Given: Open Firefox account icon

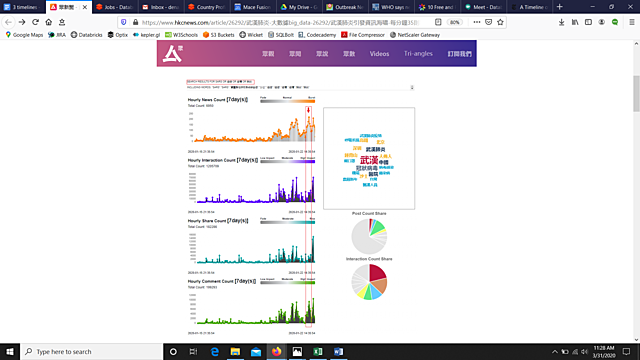Looking at the screenshot, I should click(602, 22).
